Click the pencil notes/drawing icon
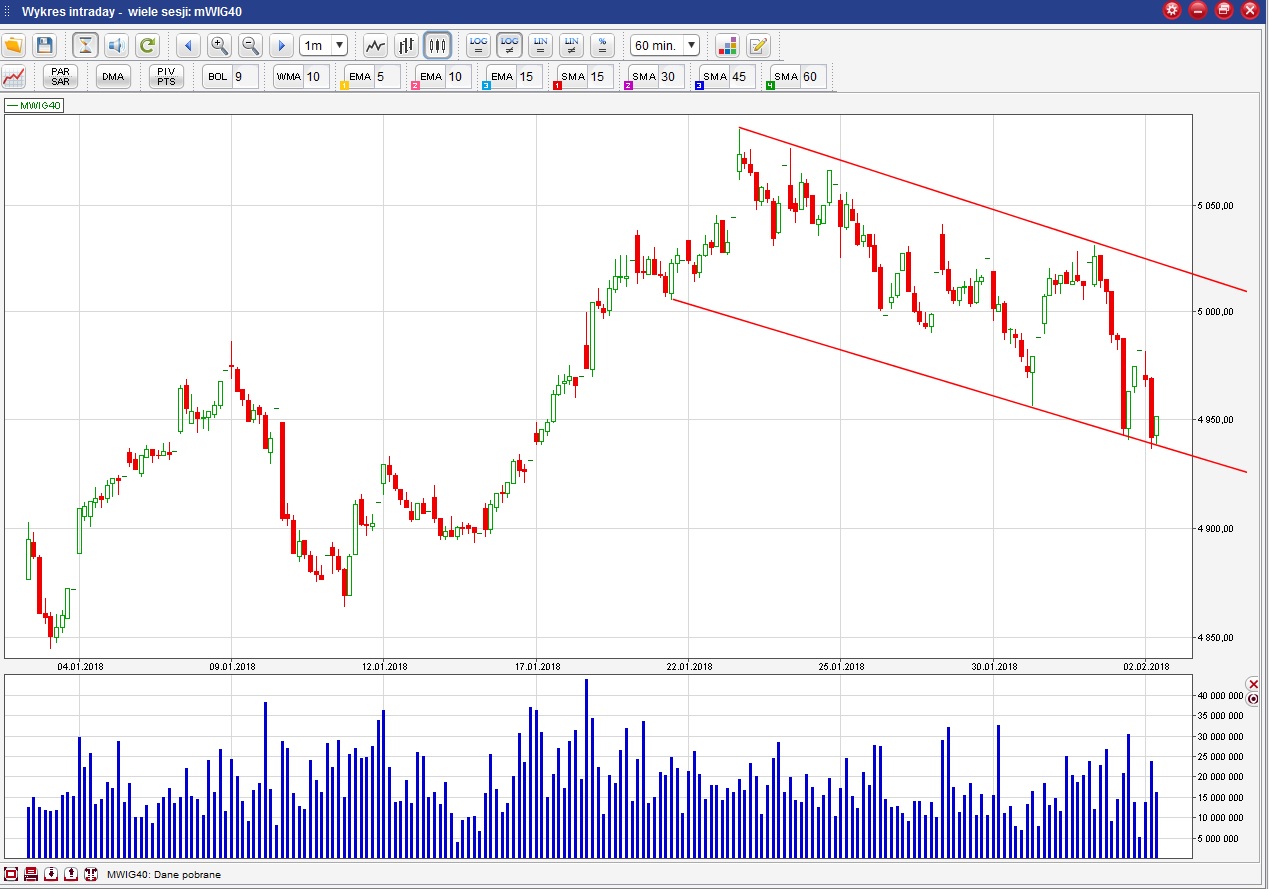Screen dimensions: 1269x889 point(758,45)
